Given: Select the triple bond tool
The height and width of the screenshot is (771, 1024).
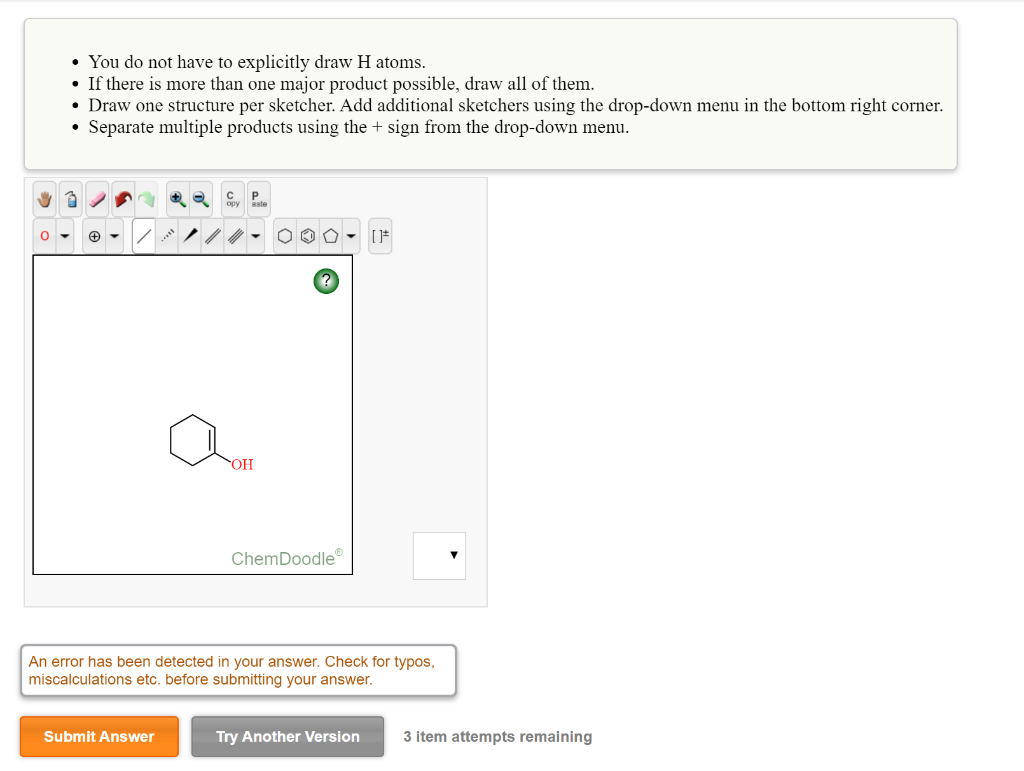Looking at the screenshot, I should point(237,236).
